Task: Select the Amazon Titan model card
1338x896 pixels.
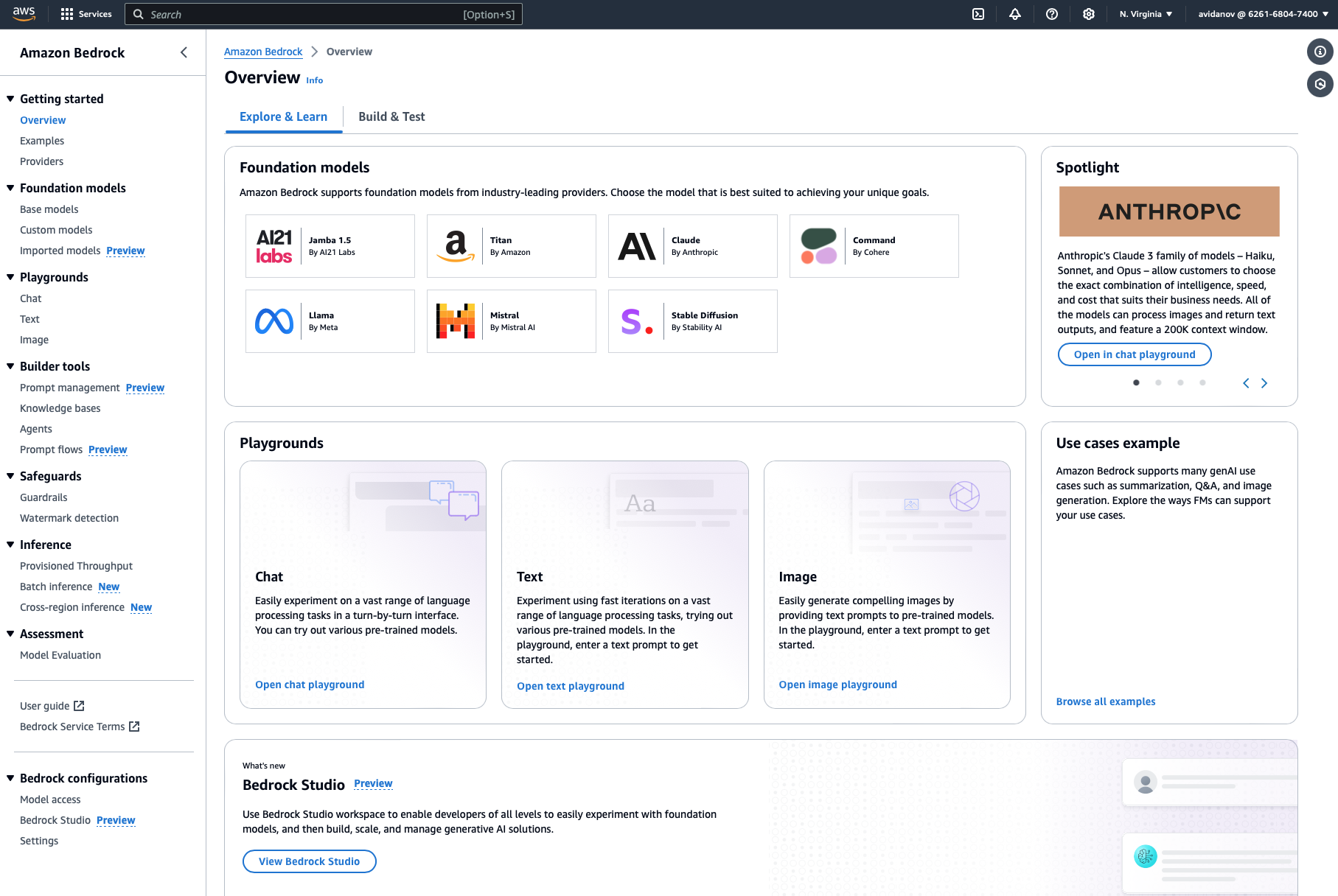Action: (x=512, y=246)
